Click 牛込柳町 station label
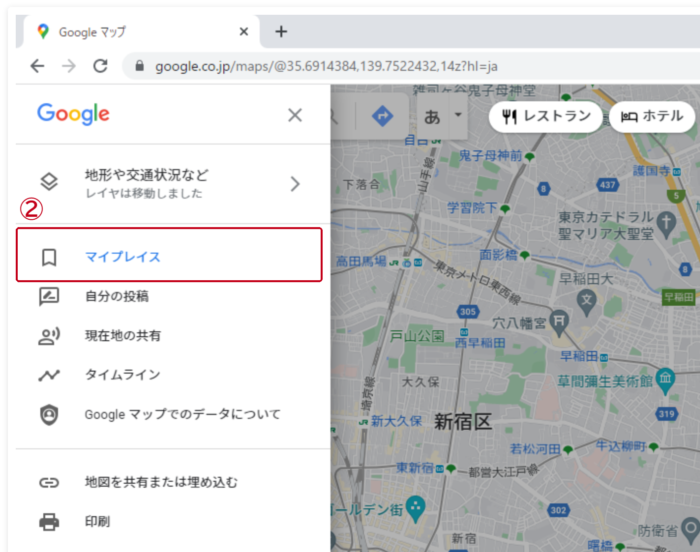The height and width of the screenshot is (552, 700). pos(621,446)
